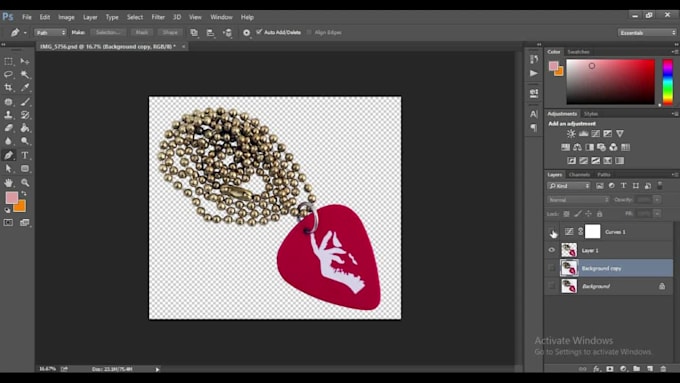Open the Opacity slider dropdown arrow

[x=657, y=200]
